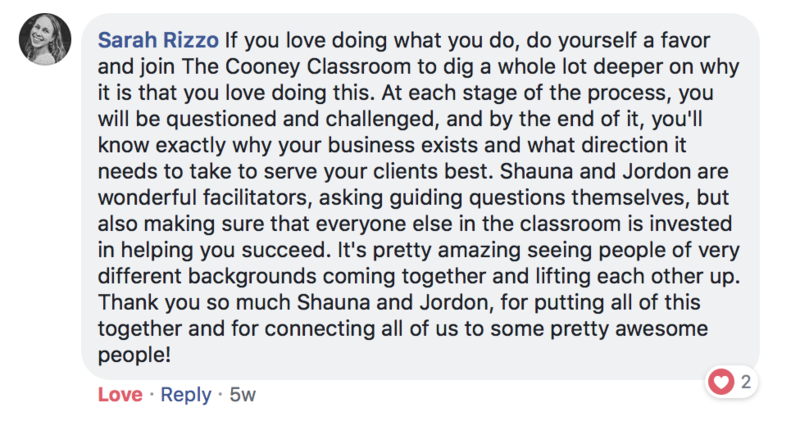Image resolution: width=800 pixels, height=421 pixels.
Task: Reply to Sarah Rizzo's comment
Action: coord(186,394)
